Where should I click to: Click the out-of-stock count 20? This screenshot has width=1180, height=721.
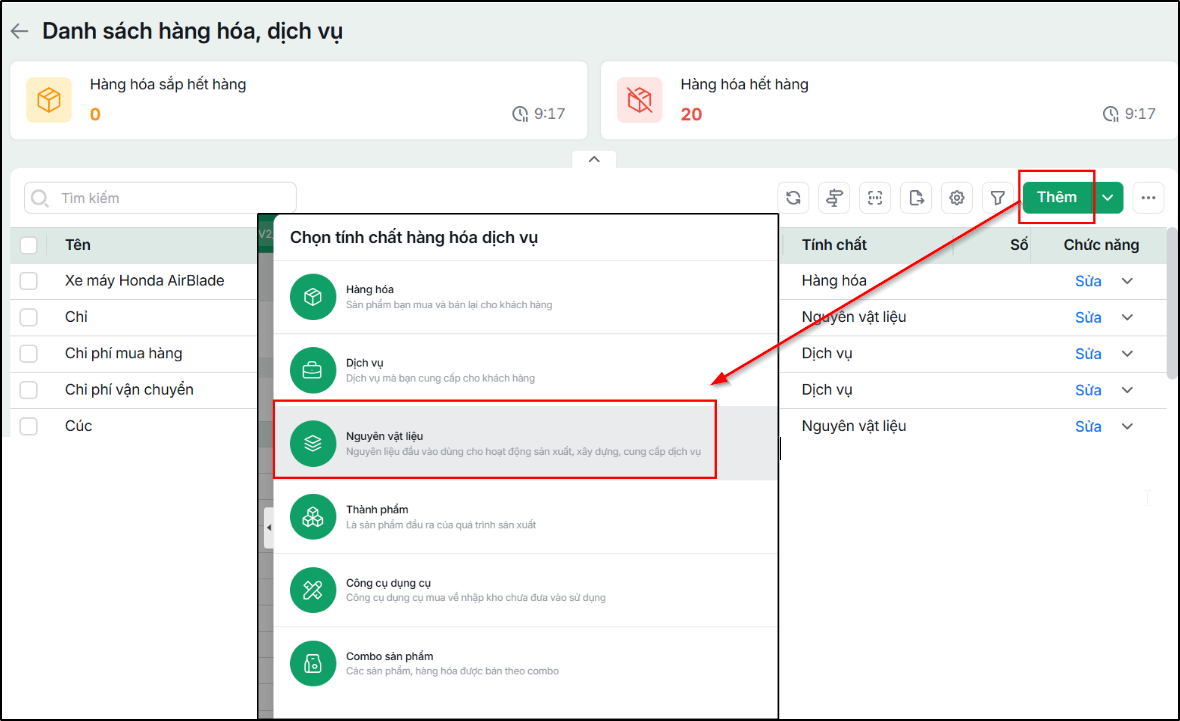691,114
